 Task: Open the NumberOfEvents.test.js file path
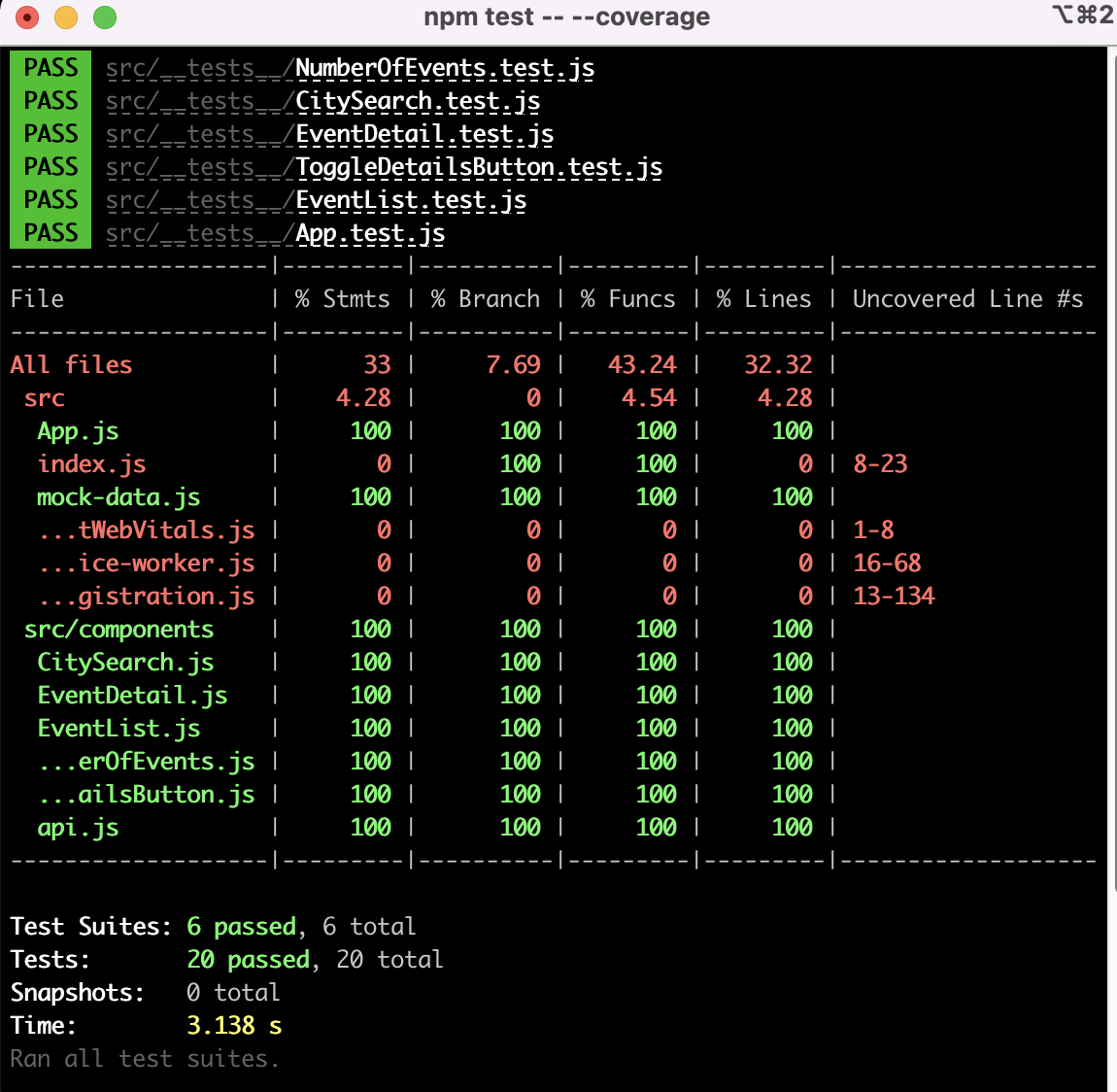pyautogui.click(x=350, y=68)
